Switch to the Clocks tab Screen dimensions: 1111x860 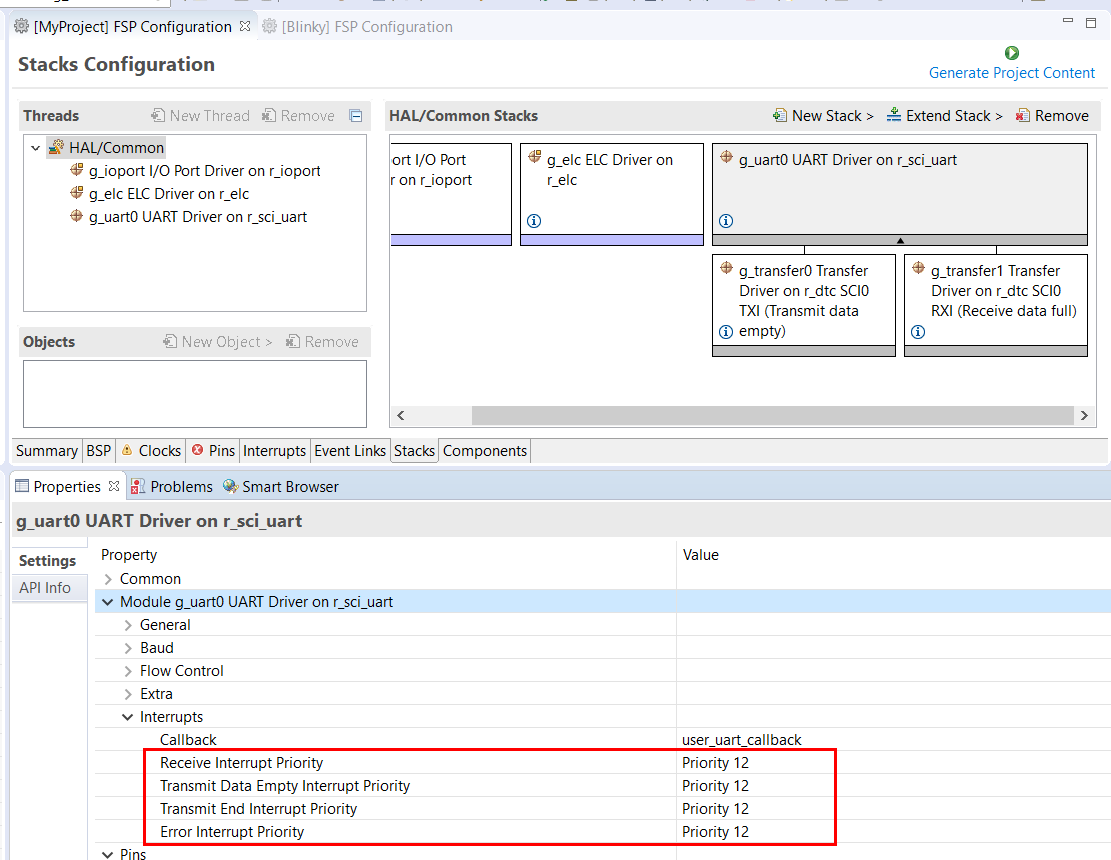coord(151,451)
